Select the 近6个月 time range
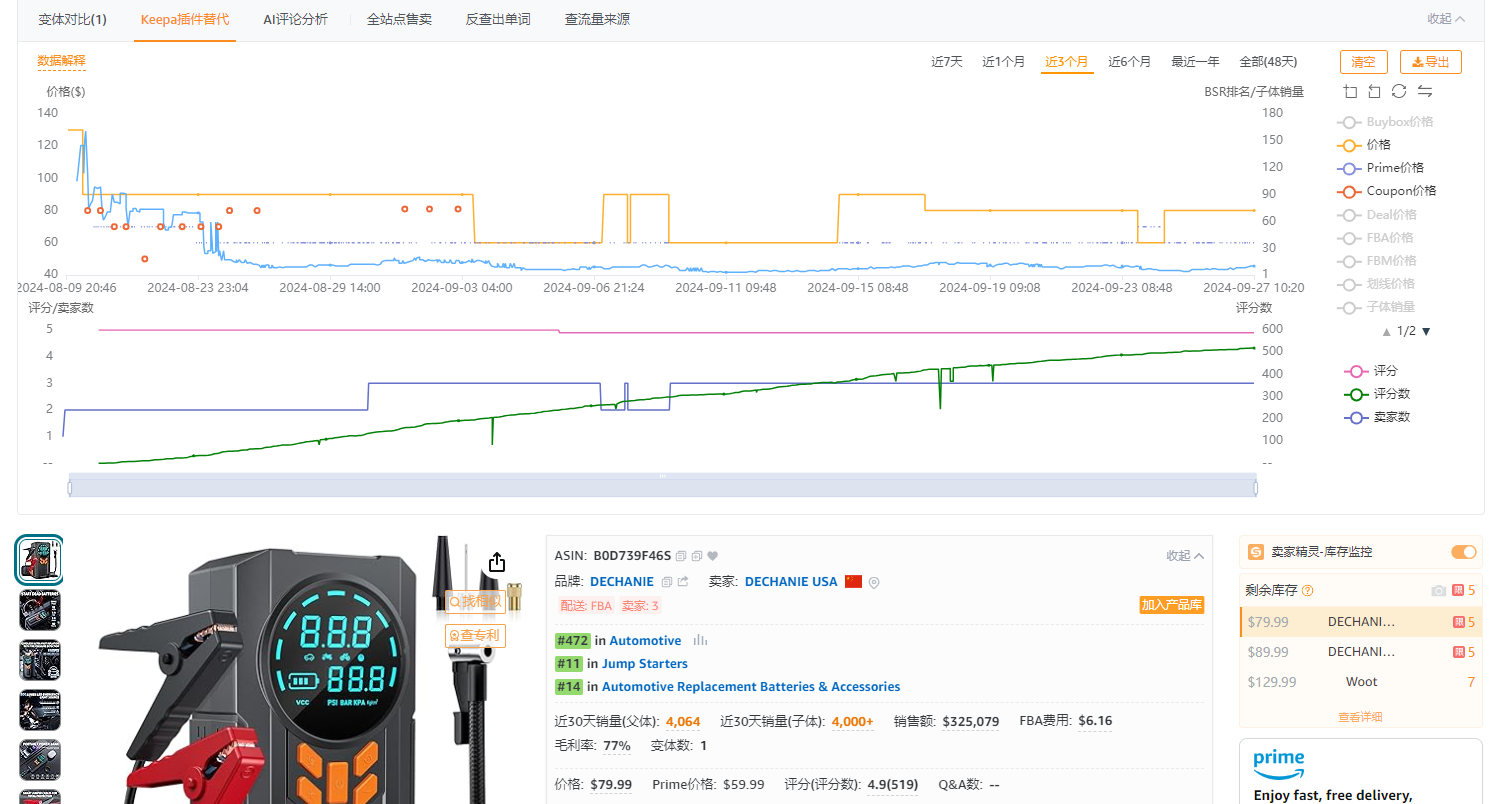Image resolution: width=1502 pixels, height=804 pixels. 1130,62
